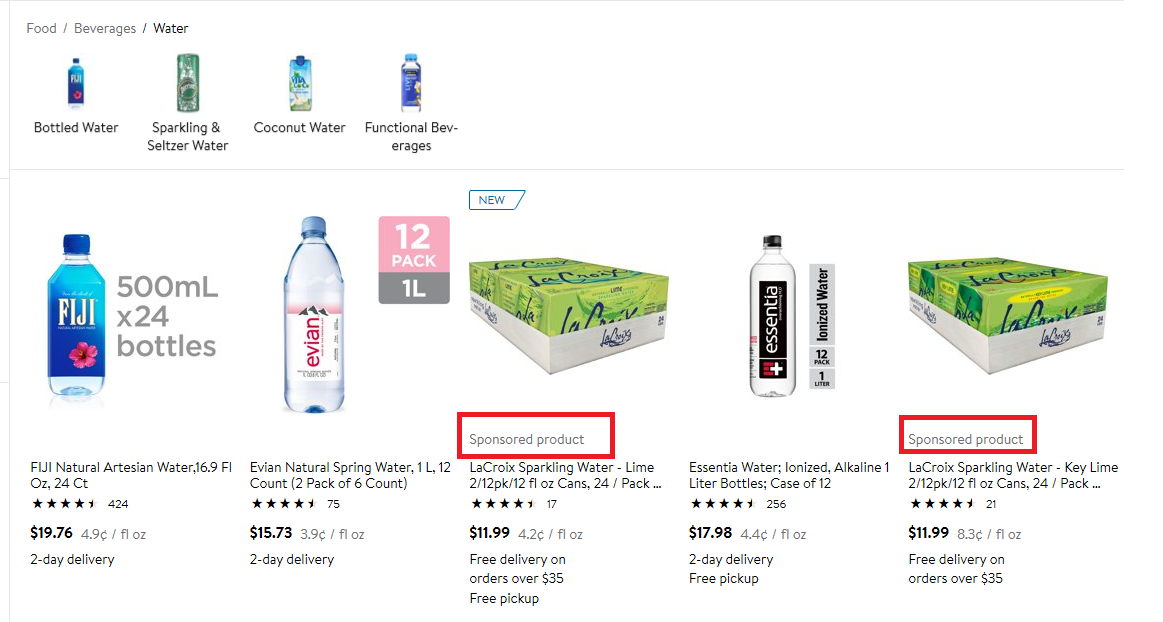
Task: Go to Food in the breadcrumb
Action: tap(41, 28)
